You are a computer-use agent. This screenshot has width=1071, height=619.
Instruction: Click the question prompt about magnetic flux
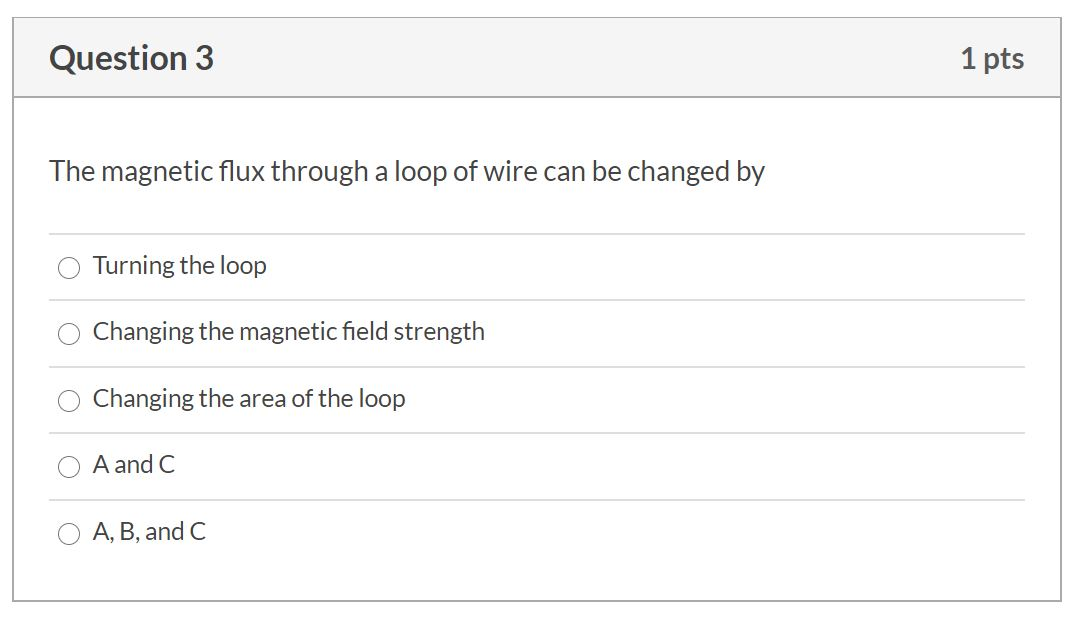[x=407, y=171]
